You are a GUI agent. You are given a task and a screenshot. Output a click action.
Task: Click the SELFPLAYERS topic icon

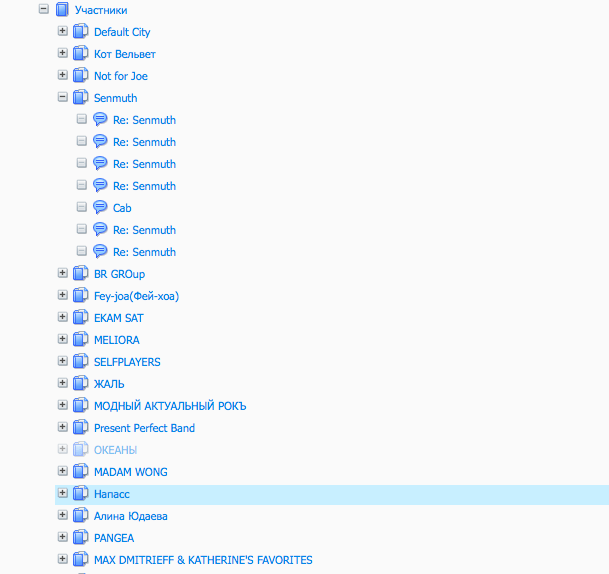tap(80, 362)
